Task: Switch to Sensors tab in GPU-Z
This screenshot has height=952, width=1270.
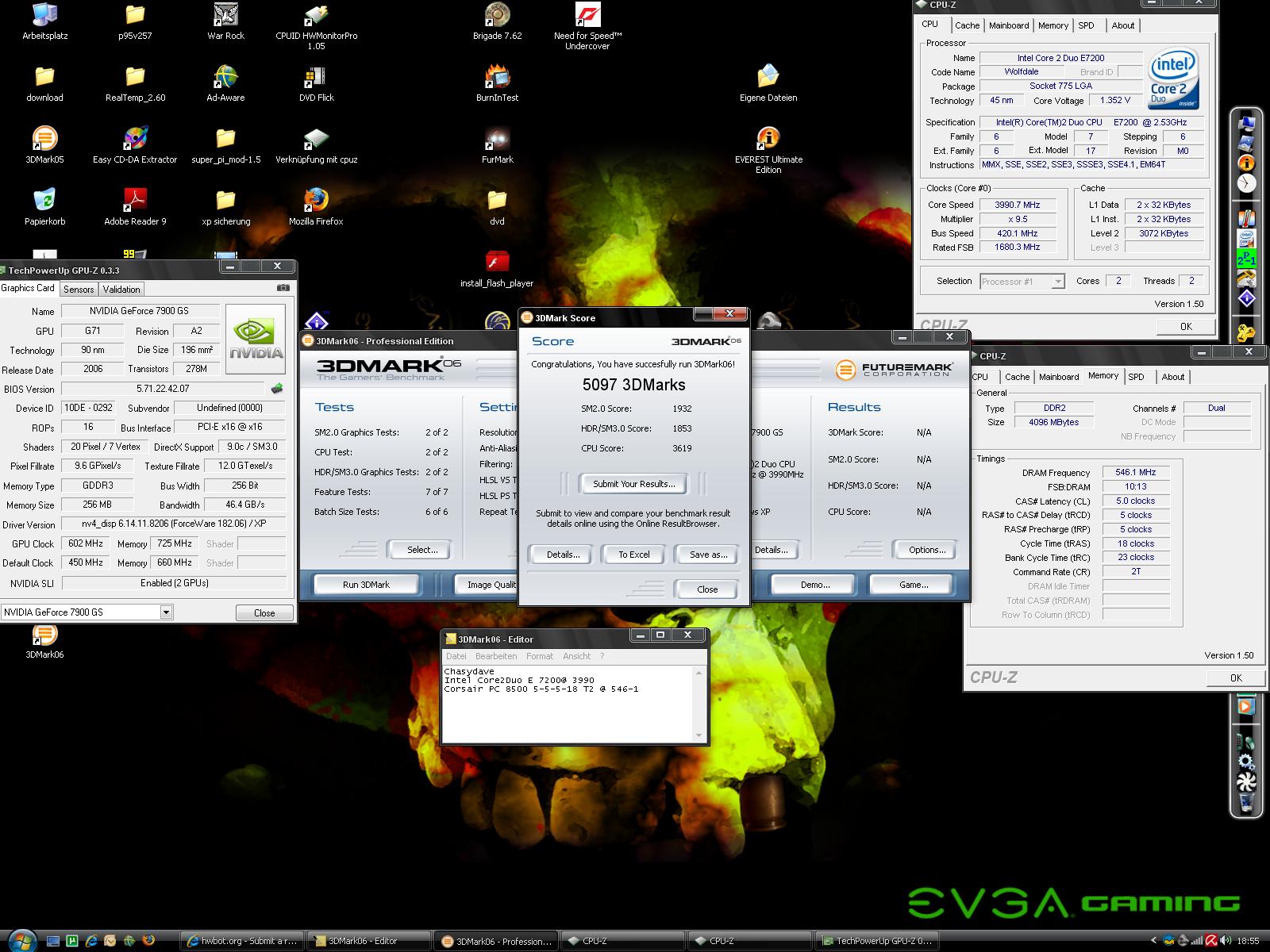Action: tap(79, 290)
